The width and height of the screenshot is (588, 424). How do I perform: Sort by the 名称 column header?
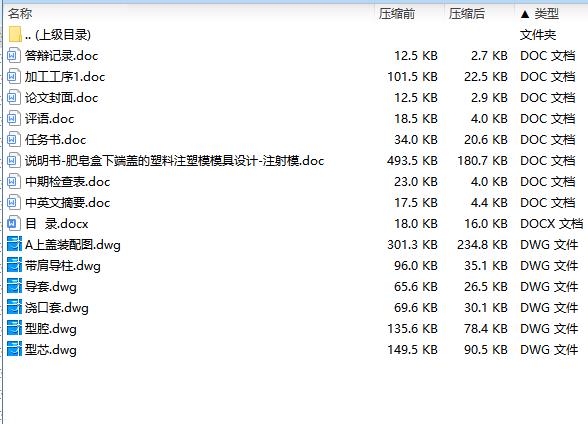[20, 14]
